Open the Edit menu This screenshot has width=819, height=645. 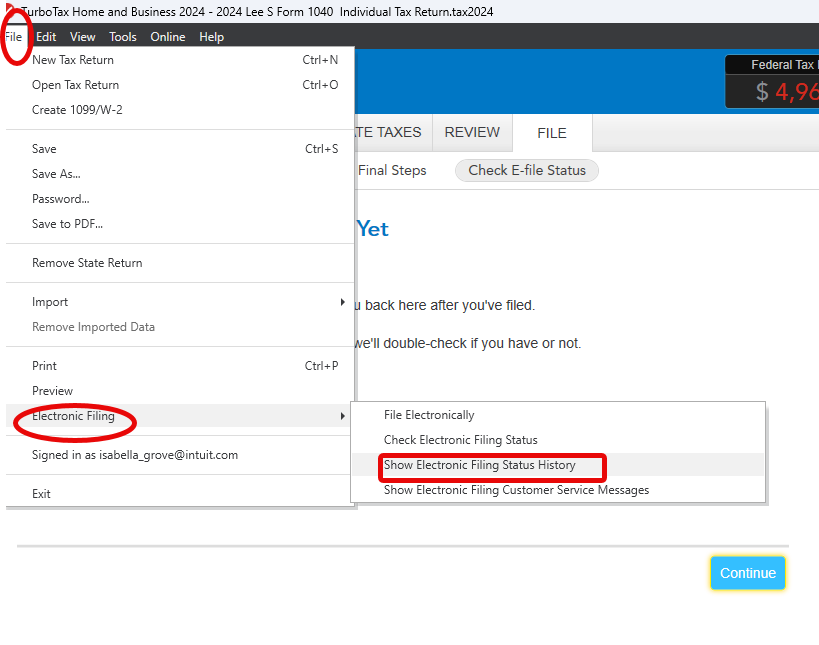click(46, 37)
